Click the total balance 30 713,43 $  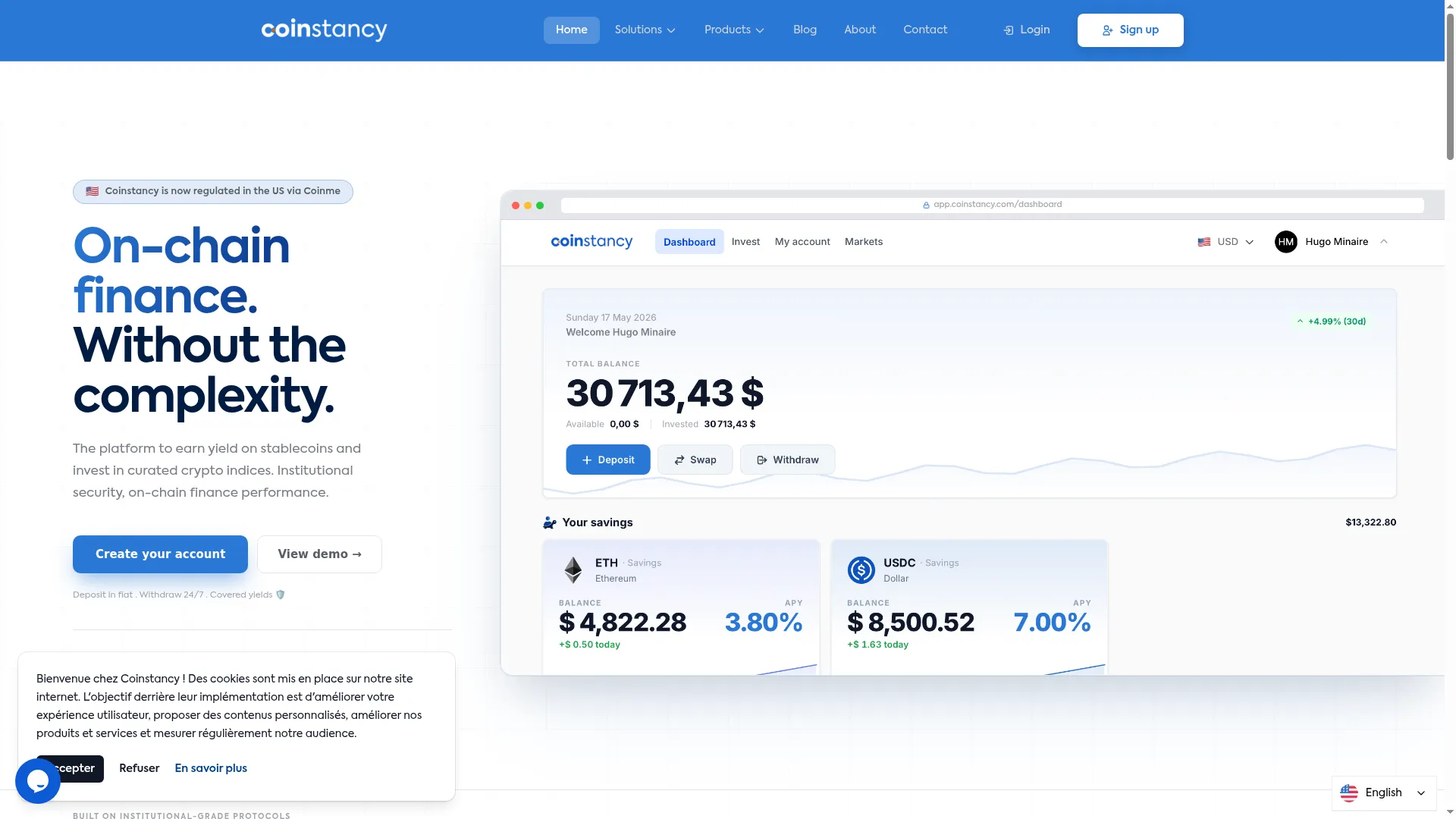click(x=664, y=394)
